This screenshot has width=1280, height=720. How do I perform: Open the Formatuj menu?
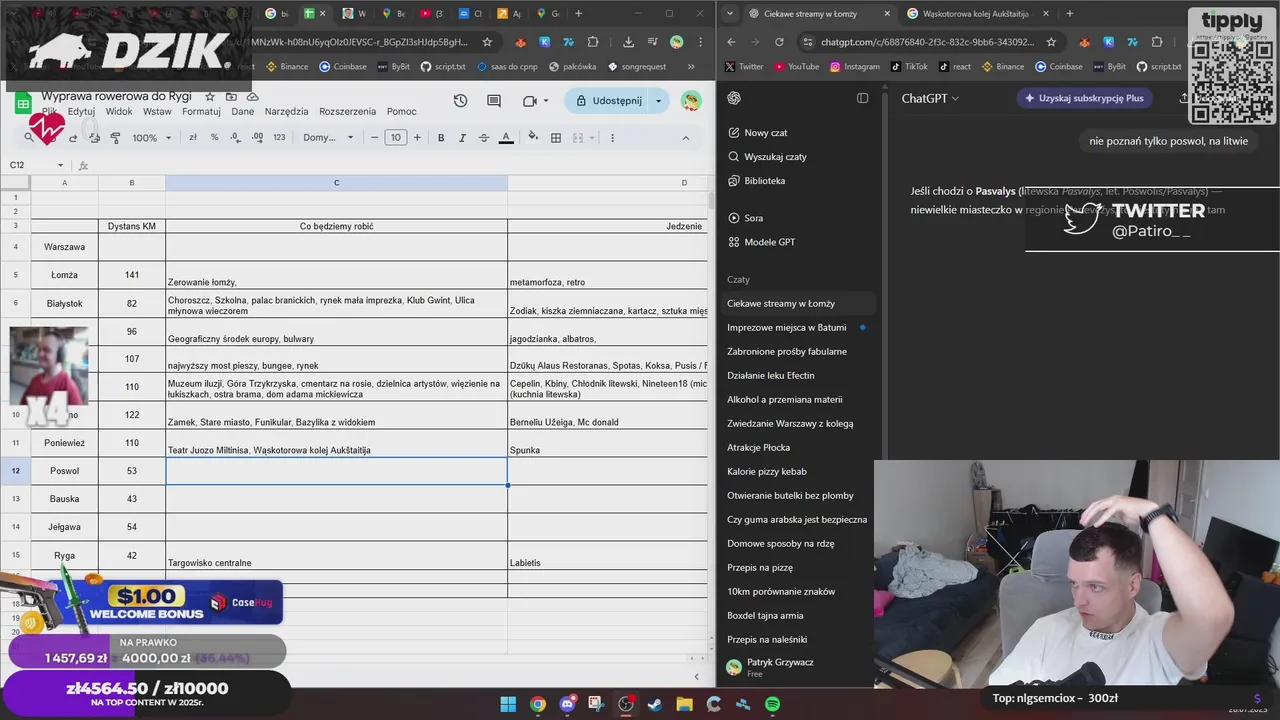click(201, 112)
